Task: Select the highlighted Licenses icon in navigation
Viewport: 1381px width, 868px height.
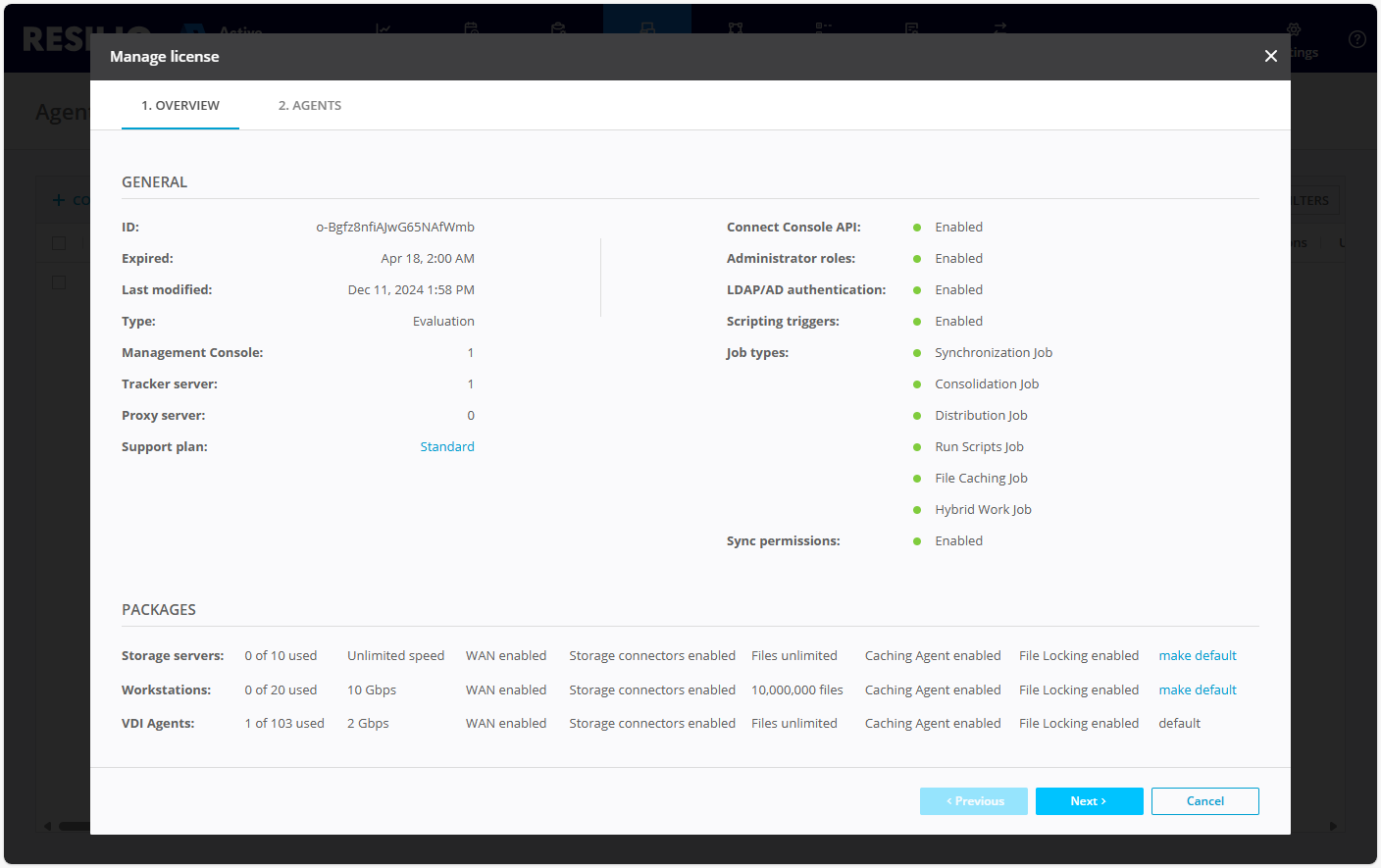Action: (x=646, y=28)
